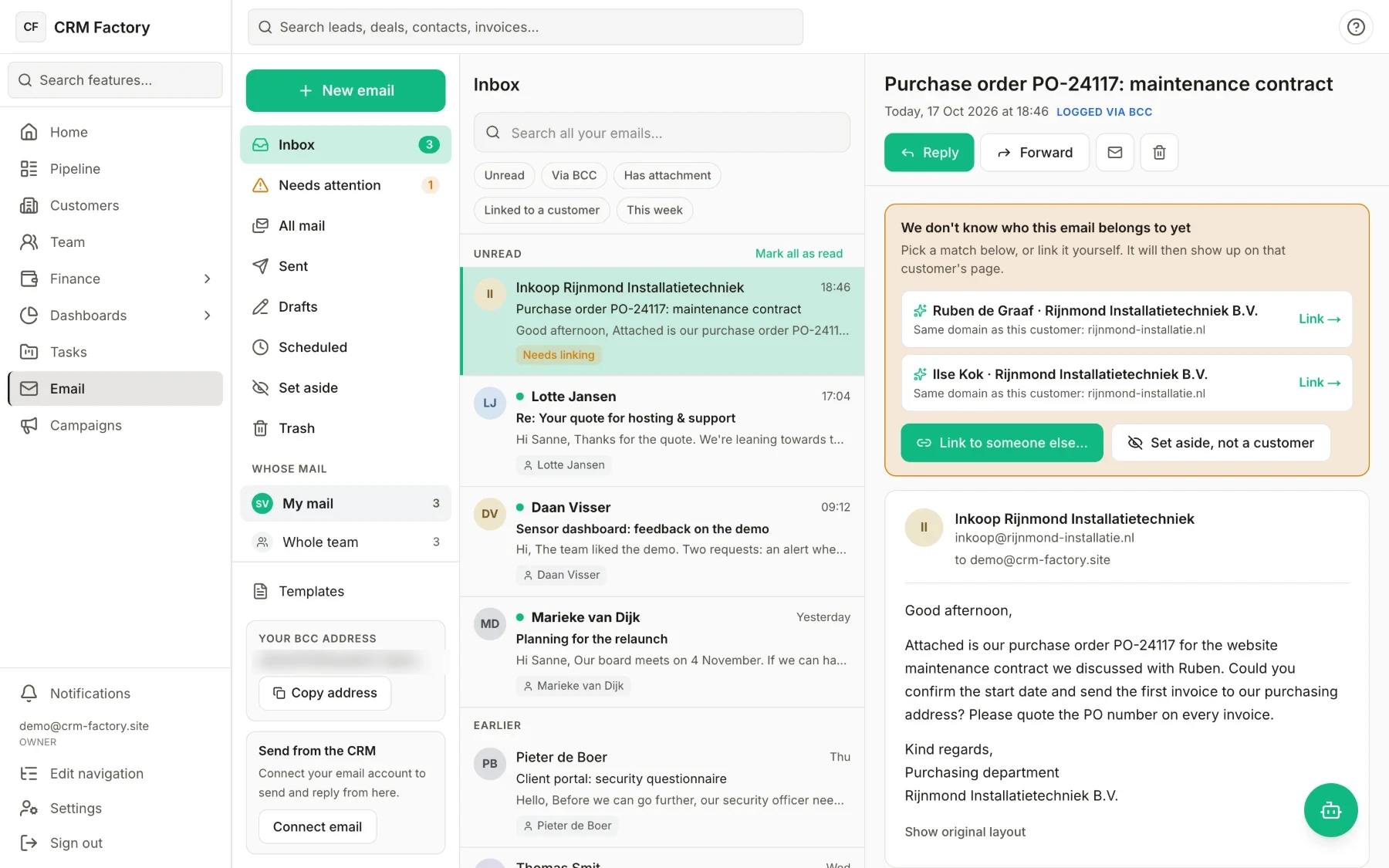Toggle the Linked to a customer filter
Viewport: 1389px width, 868px height.
coord(542,210)
